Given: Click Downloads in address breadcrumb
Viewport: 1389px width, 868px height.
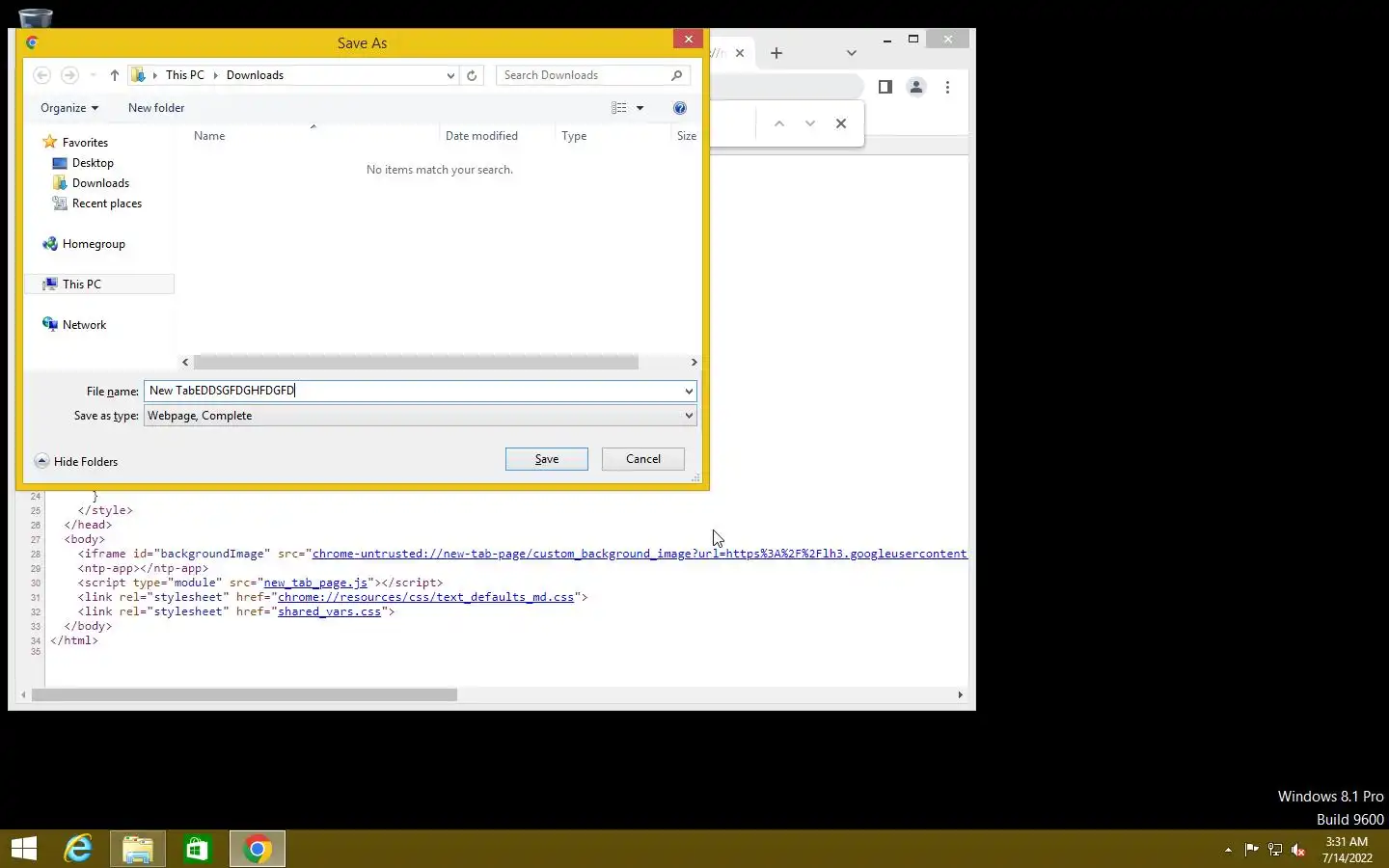Looking at the screenshot, I should (255, 75).
